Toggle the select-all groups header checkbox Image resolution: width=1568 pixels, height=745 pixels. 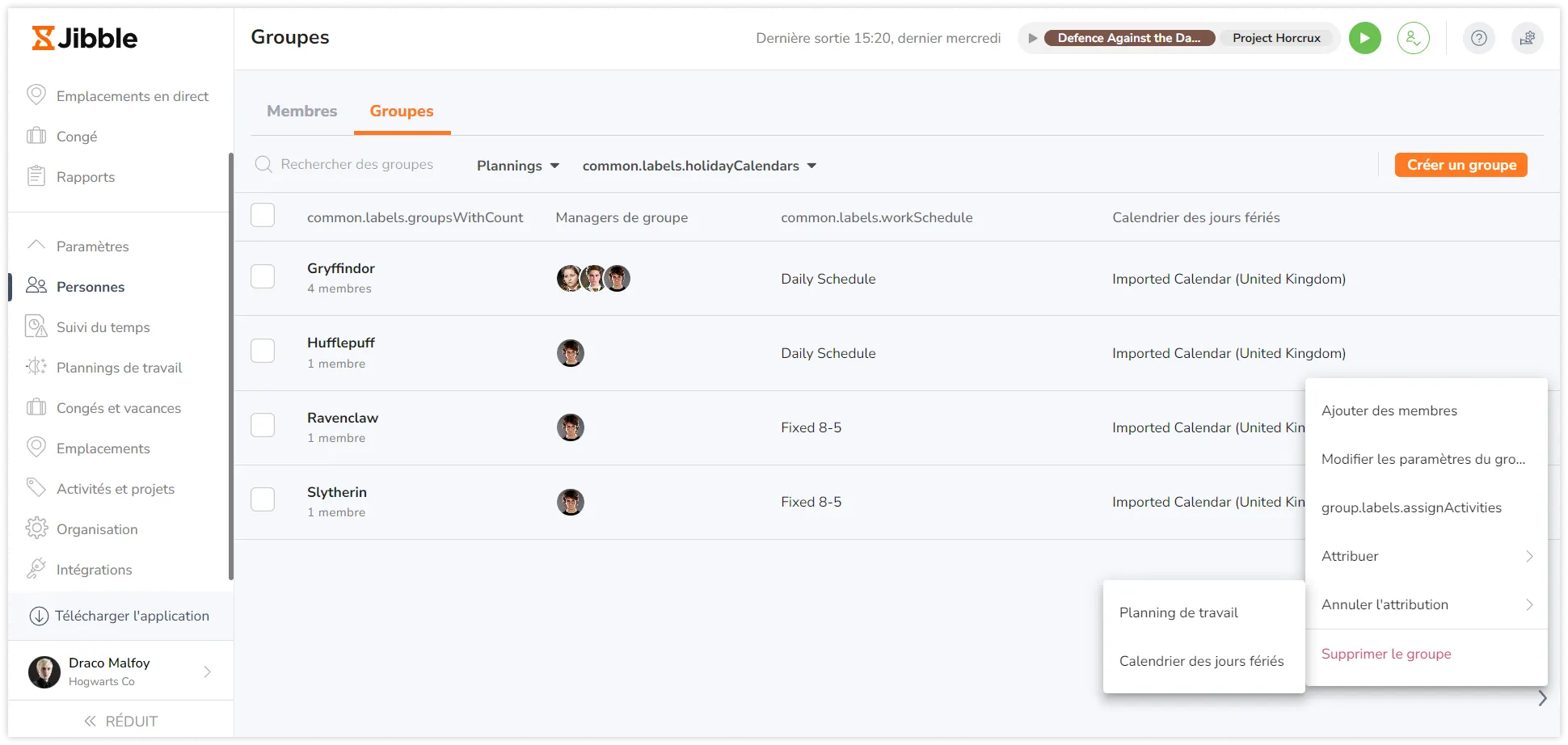click(263, 216)
